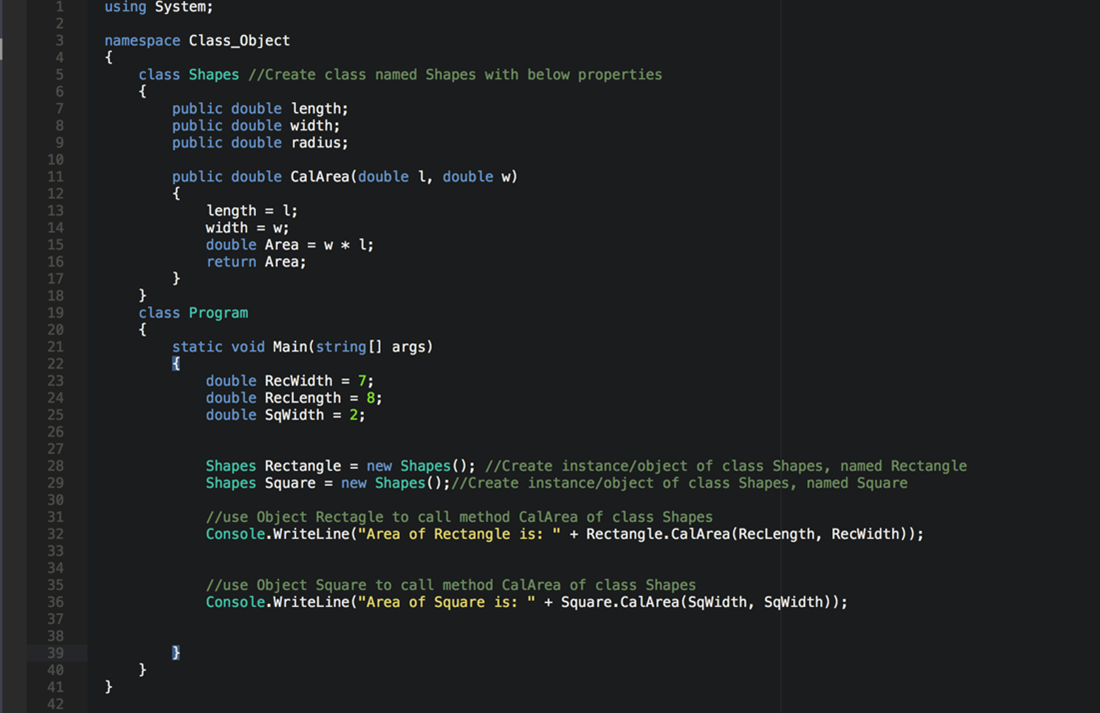This screenshot has height=713, width=1100.
Task: Click the white marker in the far-left margin
Action: click(2, 47)
